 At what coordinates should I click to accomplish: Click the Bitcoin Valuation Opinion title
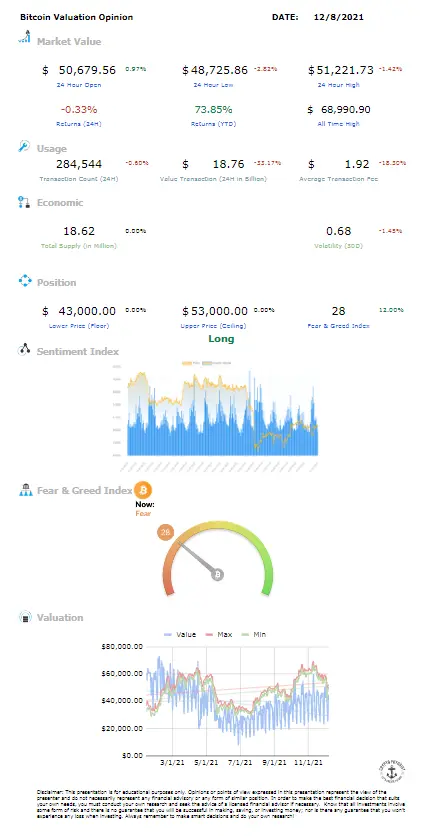pyautogui.click(x=76, y=17)
